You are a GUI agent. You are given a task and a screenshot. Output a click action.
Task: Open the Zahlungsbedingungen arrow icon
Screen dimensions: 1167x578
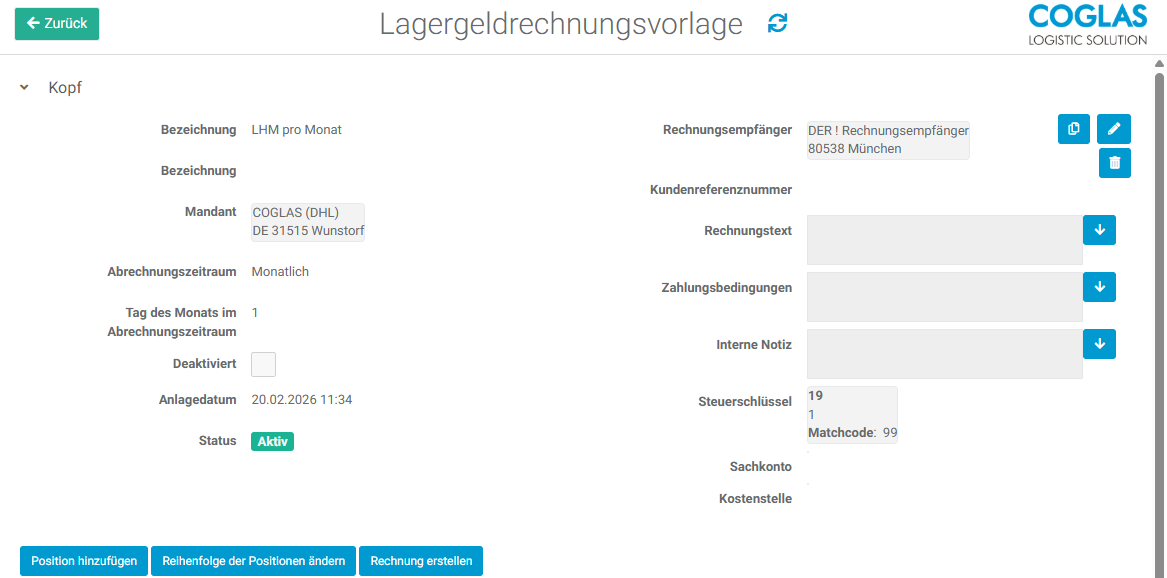click(1099, 287)
